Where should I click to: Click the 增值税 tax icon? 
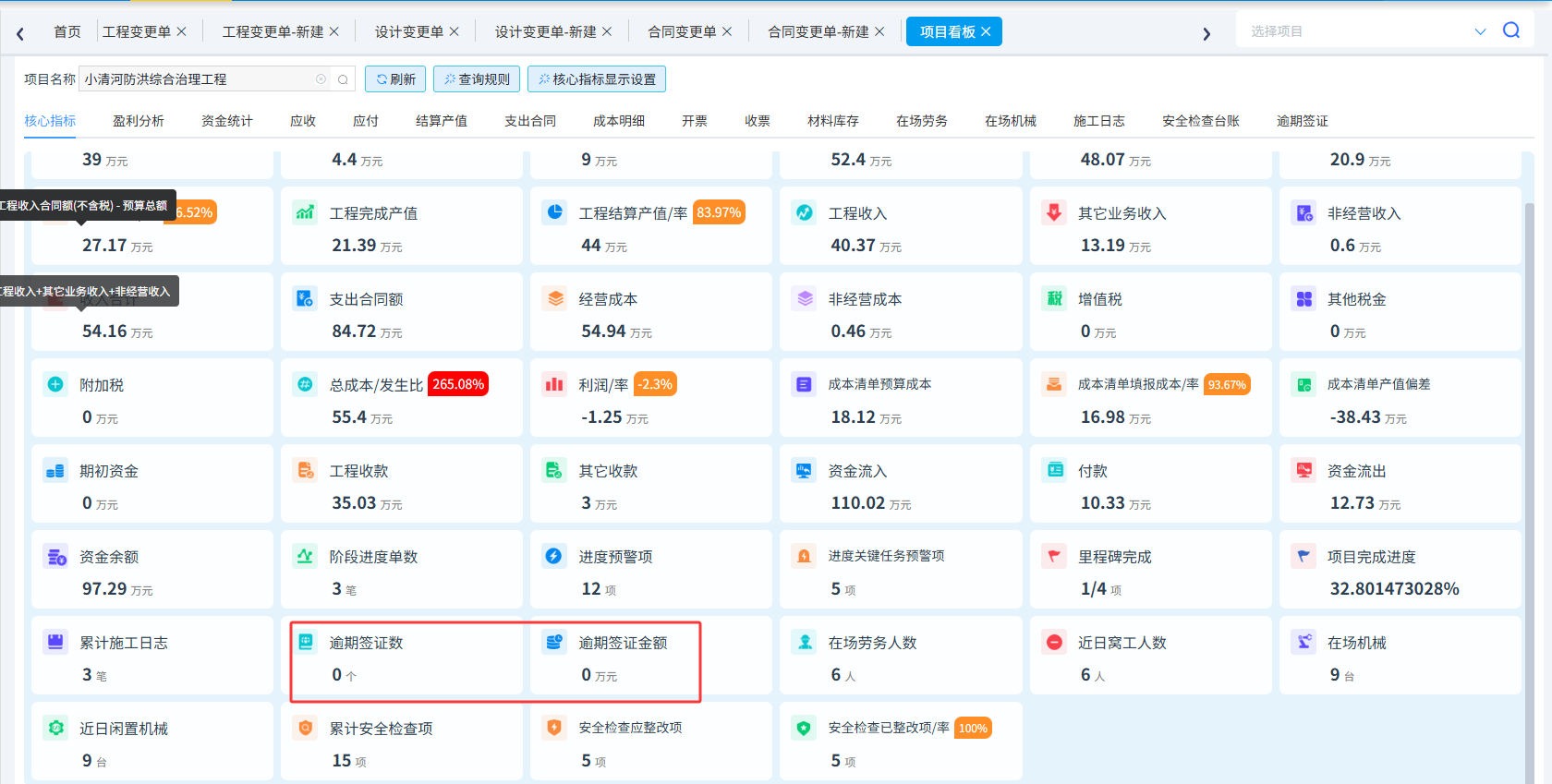(x=1054, y=298)
